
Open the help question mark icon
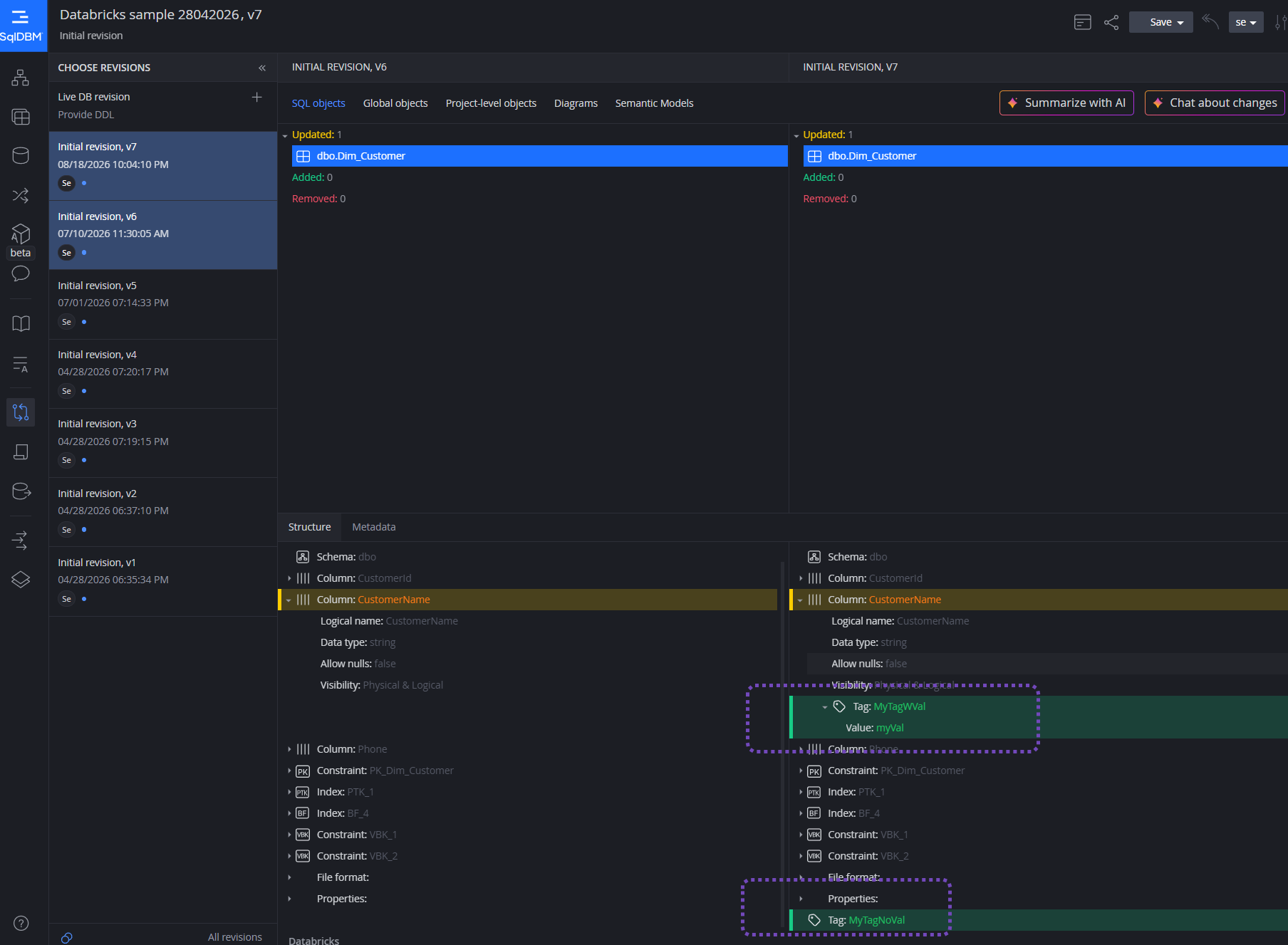coord(21,923)
